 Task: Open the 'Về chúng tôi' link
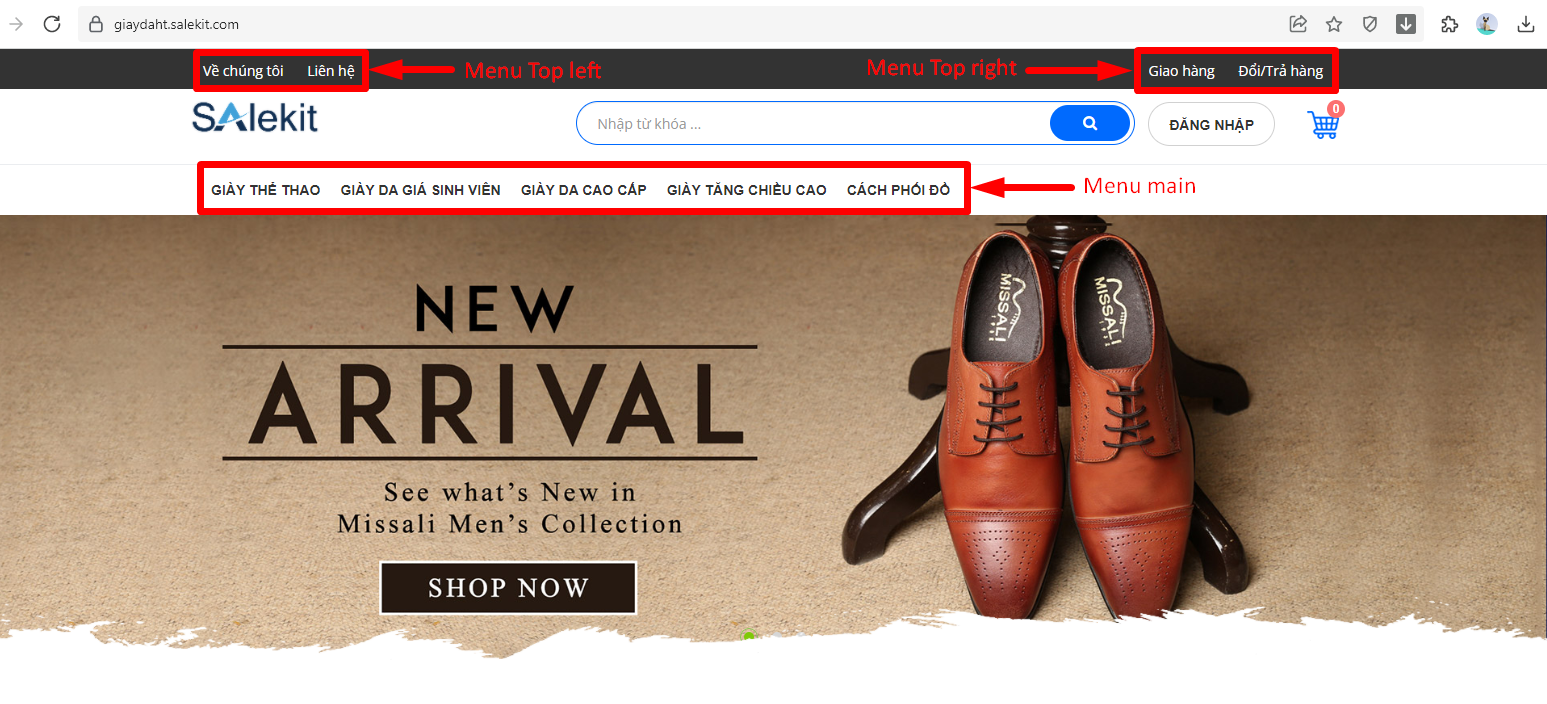243,71
